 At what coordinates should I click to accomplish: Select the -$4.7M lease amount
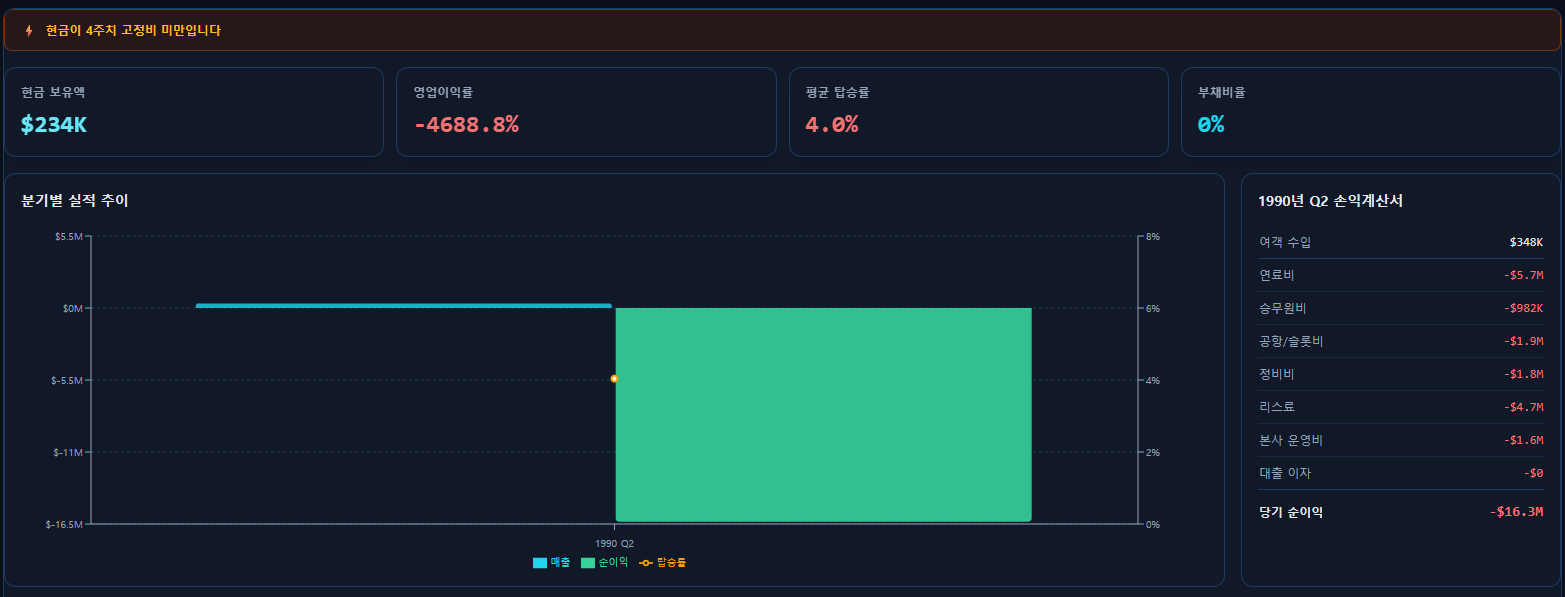pyautogui.click(x=1523, y=407)
